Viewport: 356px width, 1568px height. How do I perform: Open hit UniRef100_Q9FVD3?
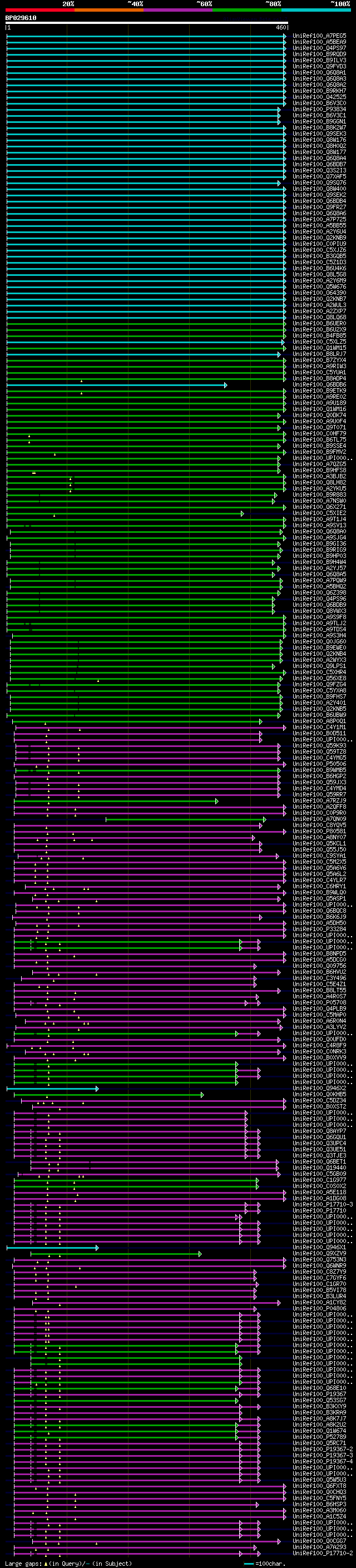[x=319, y=67]
